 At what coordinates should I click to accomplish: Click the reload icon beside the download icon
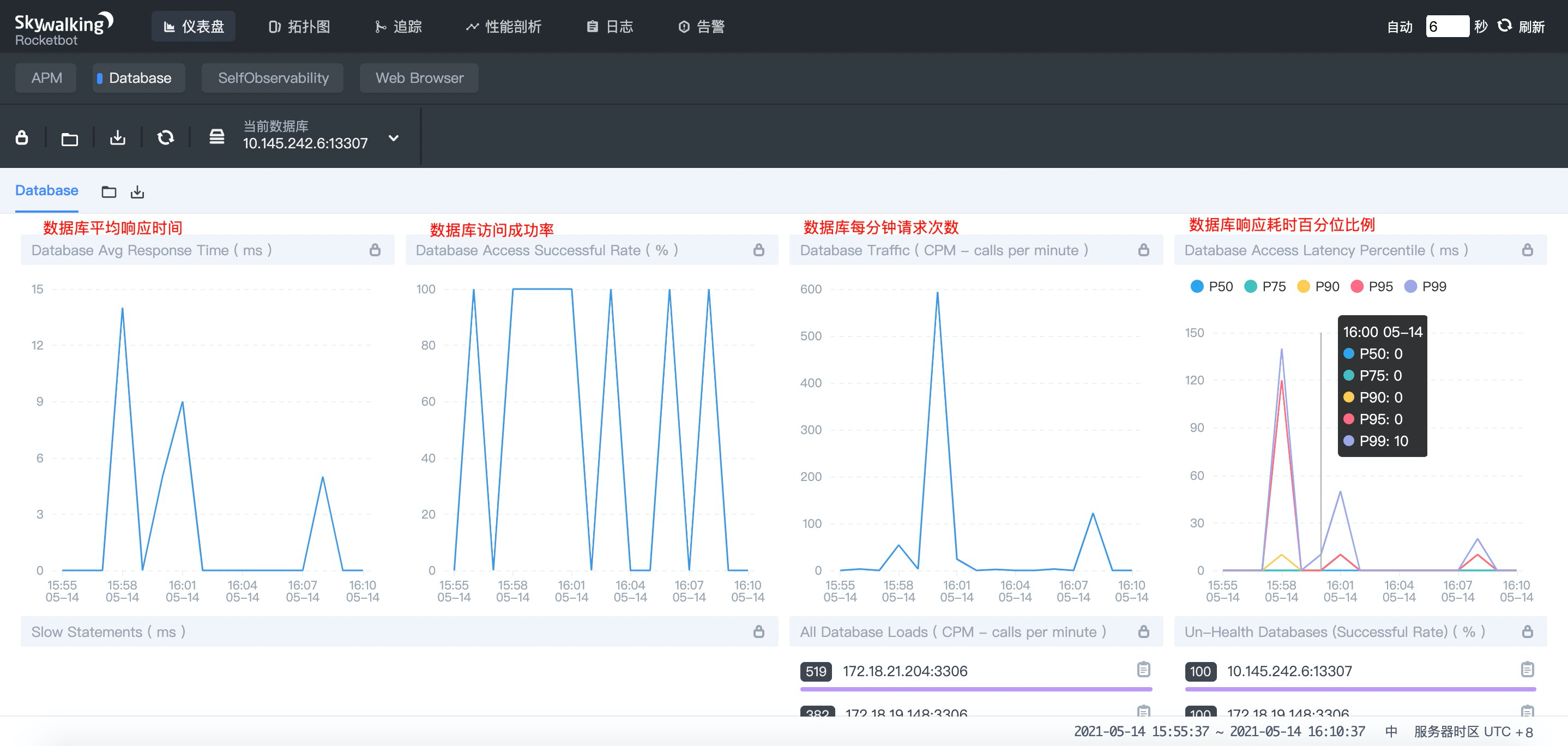tap(166, 137)
